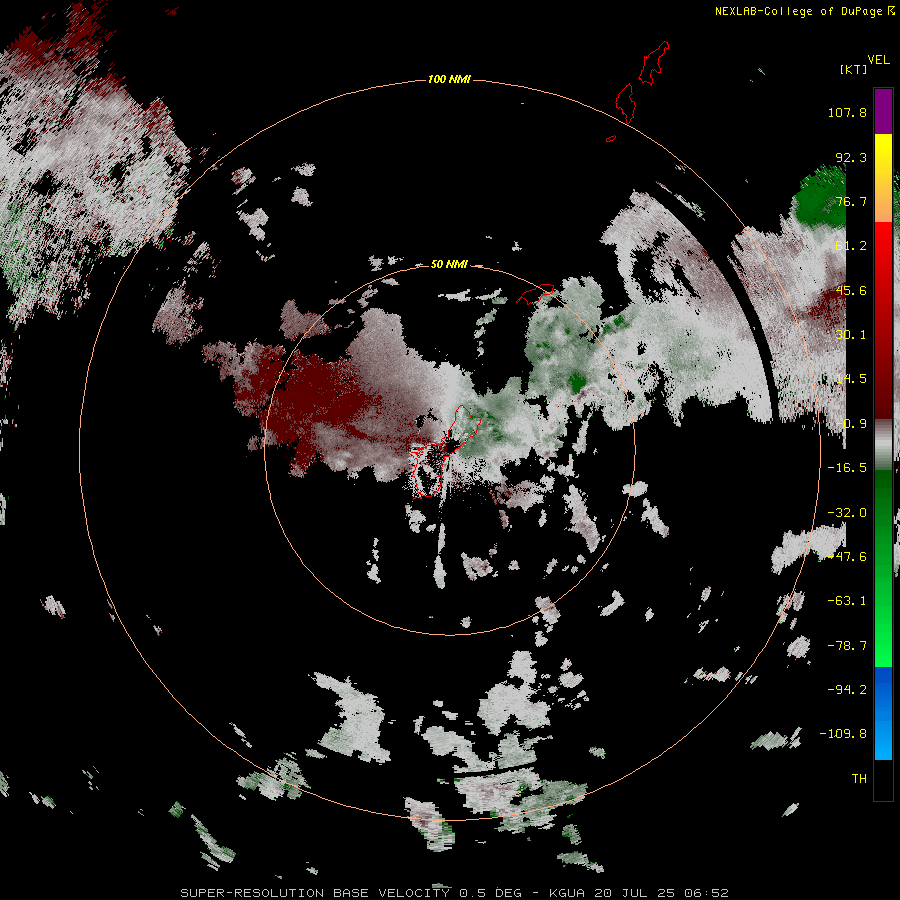900x900 pixels.
Task: Click the -47.6 legend value
Action: tap(847, 557)
